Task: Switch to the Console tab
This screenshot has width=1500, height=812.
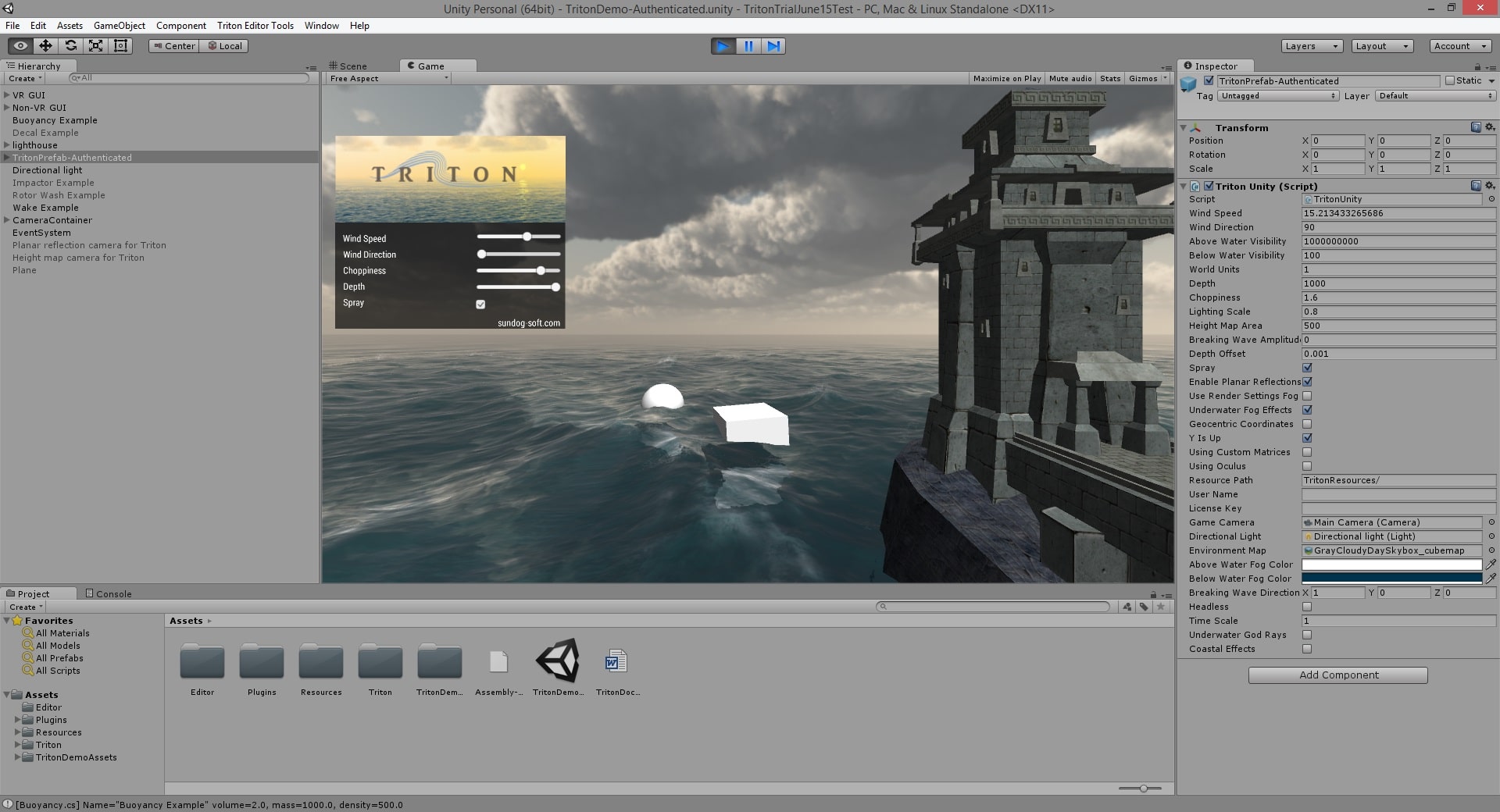Action: click(109, 594)
